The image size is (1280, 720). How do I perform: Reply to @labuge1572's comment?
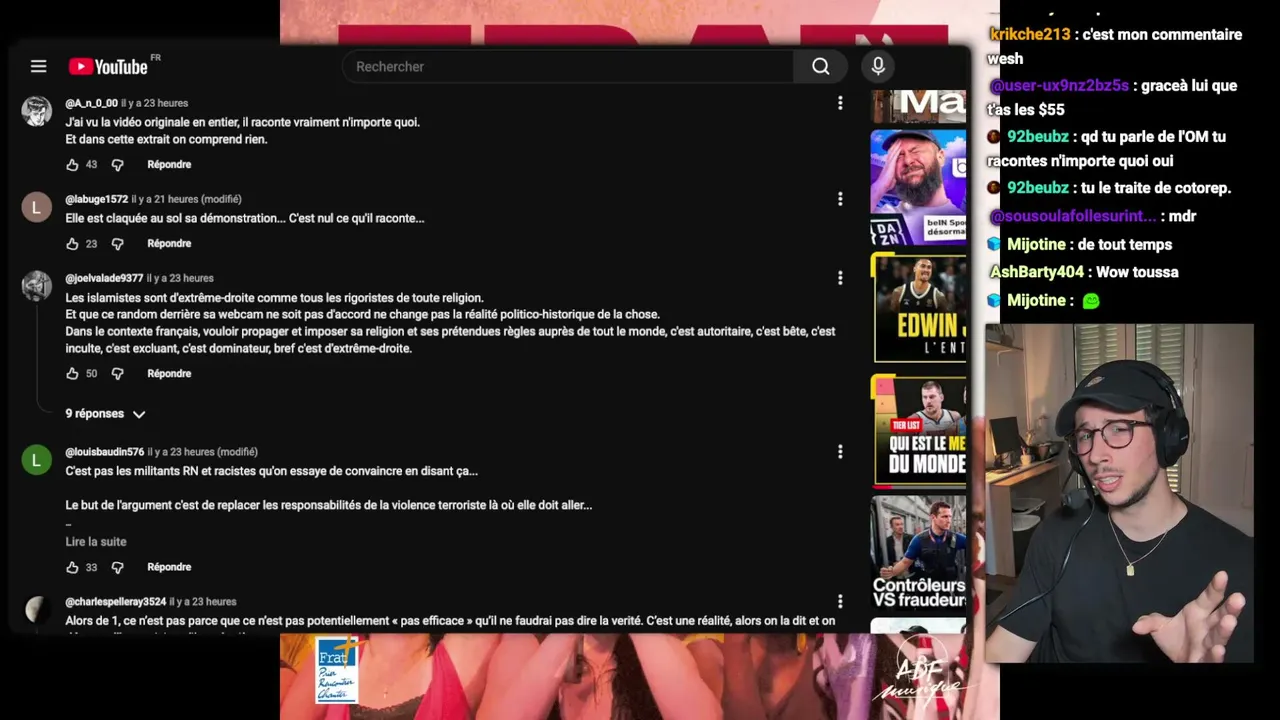(169, 243)
